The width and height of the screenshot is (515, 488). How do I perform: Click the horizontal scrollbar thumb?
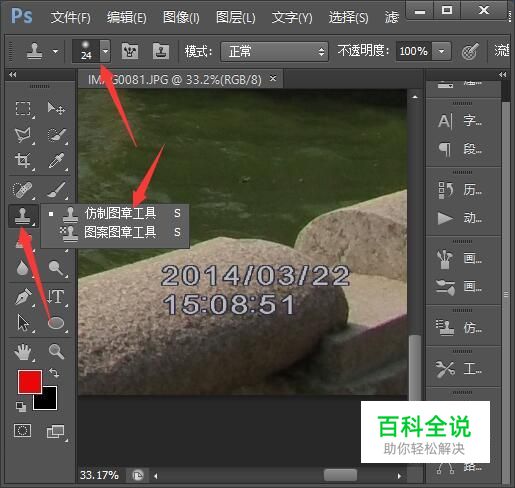(340, 475)
